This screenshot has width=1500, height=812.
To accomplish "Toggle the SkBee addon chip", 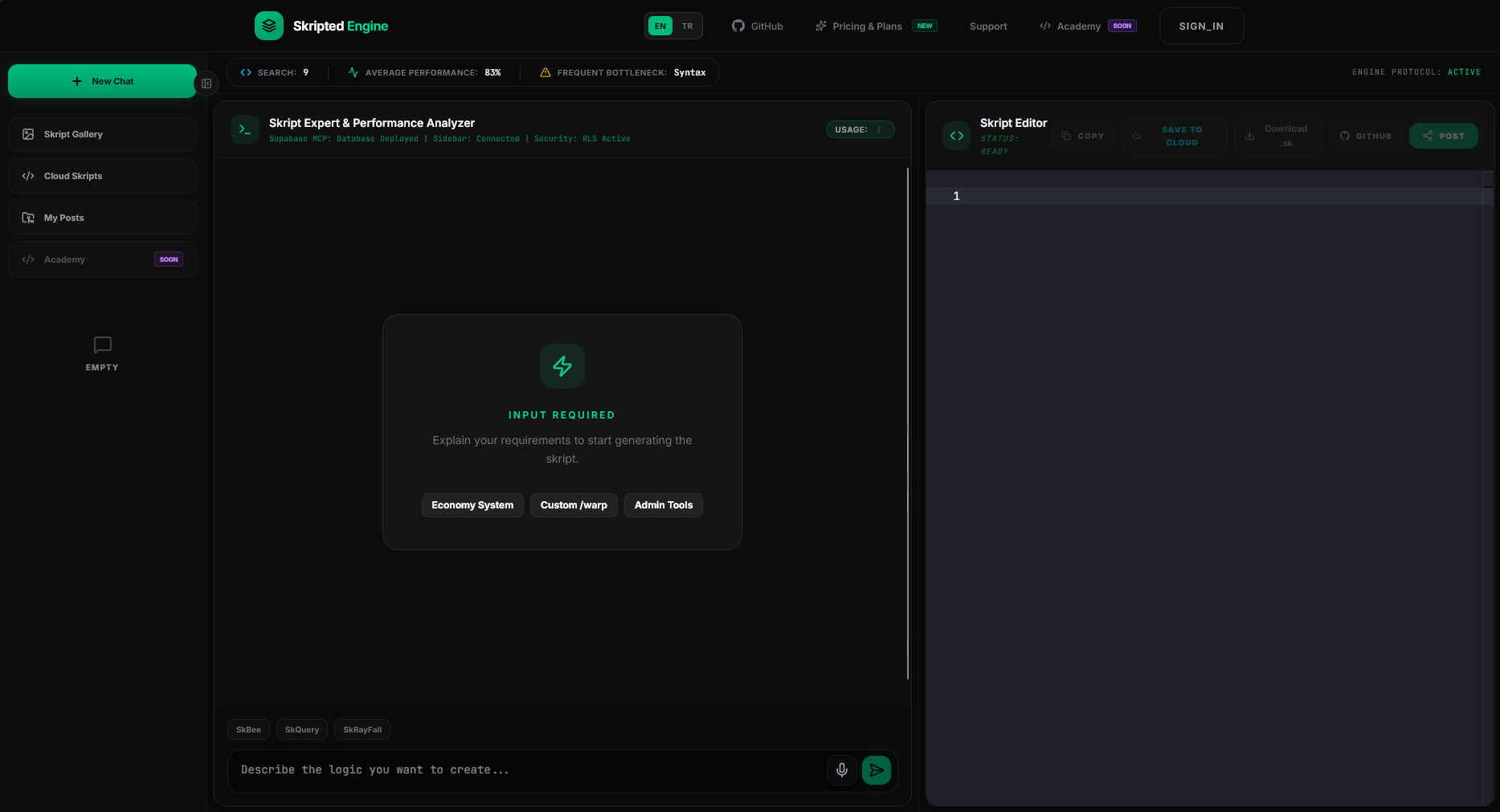I will tap(248, 729).
